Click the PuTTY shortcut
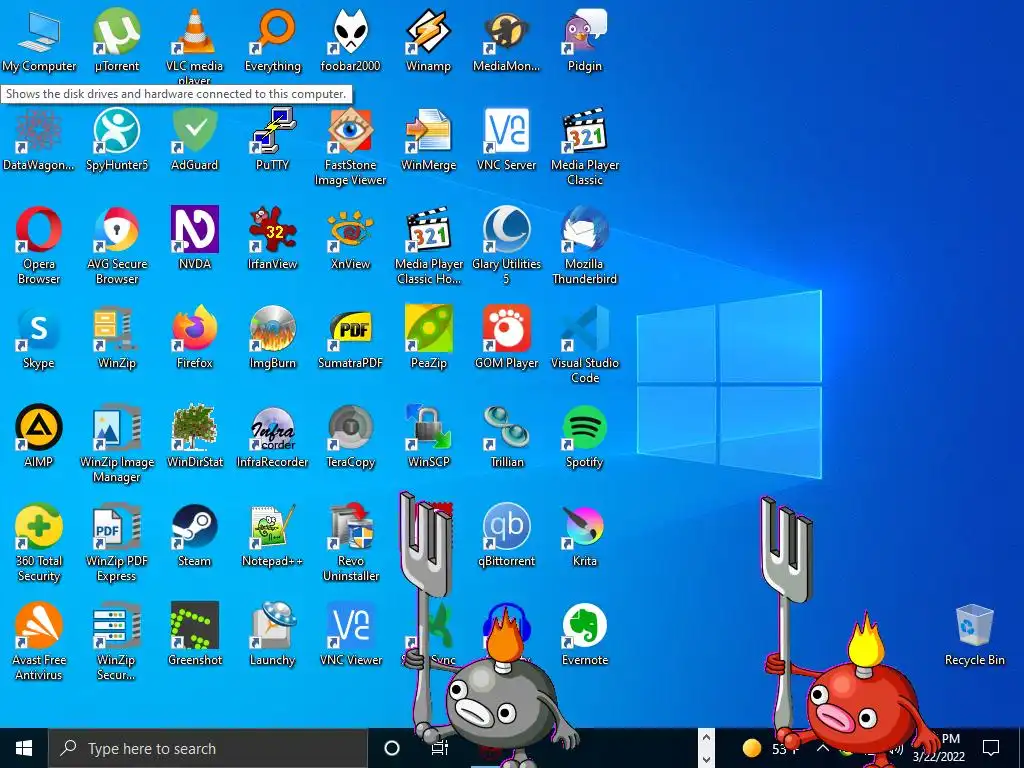Screen dimensions: 1024x768 pos(273,131)
